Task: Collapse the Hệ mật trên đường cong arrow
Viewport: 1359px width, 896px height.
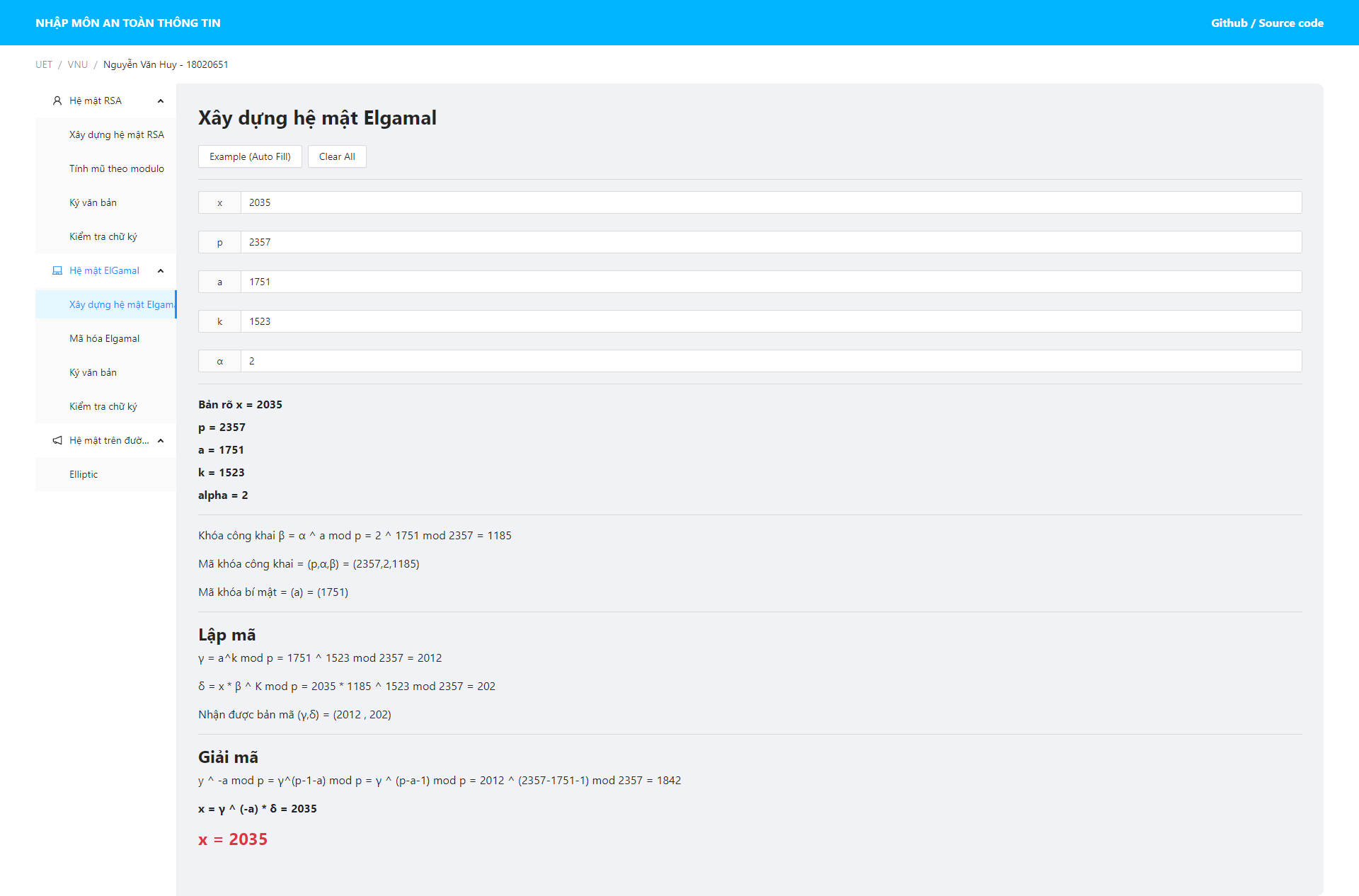Action: point(161,441)
